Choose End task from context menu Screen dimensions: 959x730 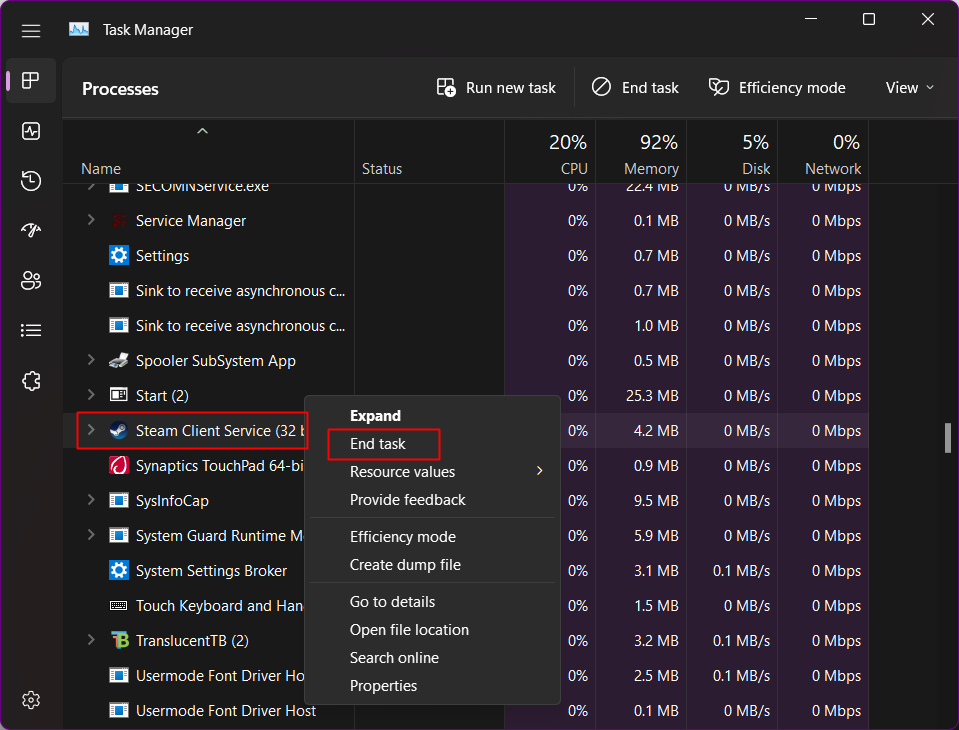(378, 444)
